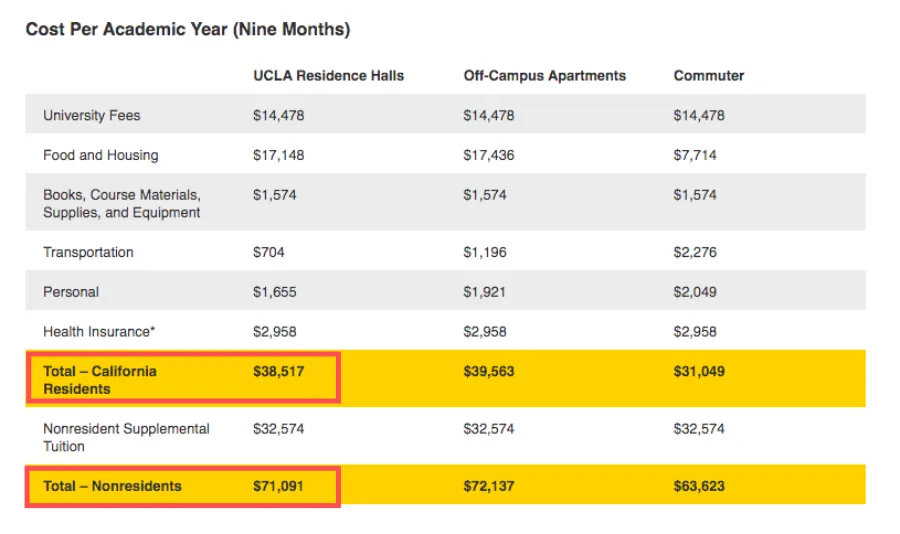Select the $71,091 nonresident total

(x=278, y=486)
